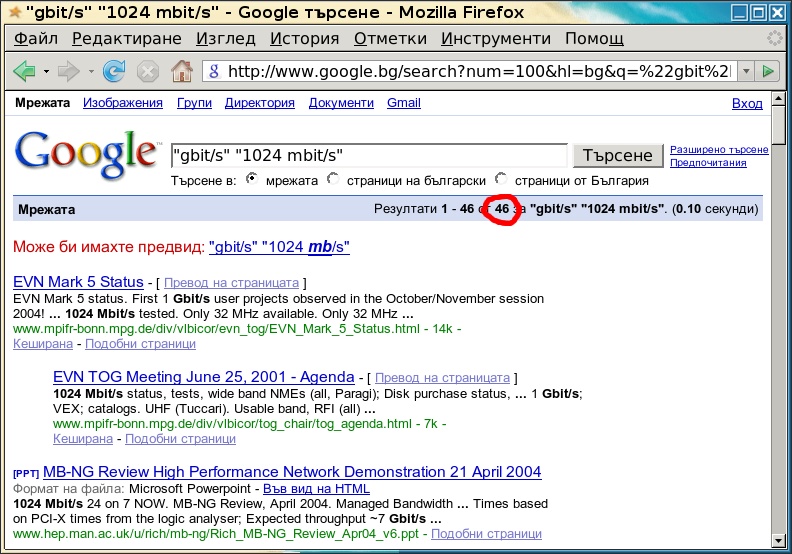Open the Документи link

(341, 103)
